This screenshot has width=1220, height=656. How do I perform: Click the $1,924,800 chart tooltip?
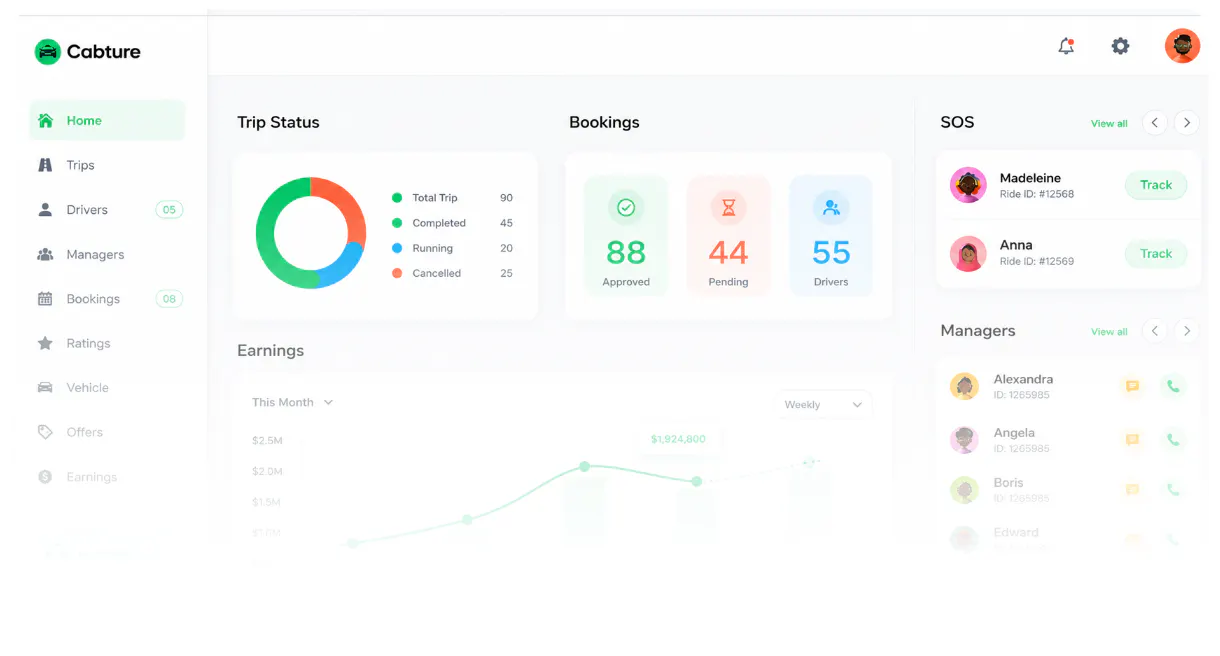coord(678,439)
